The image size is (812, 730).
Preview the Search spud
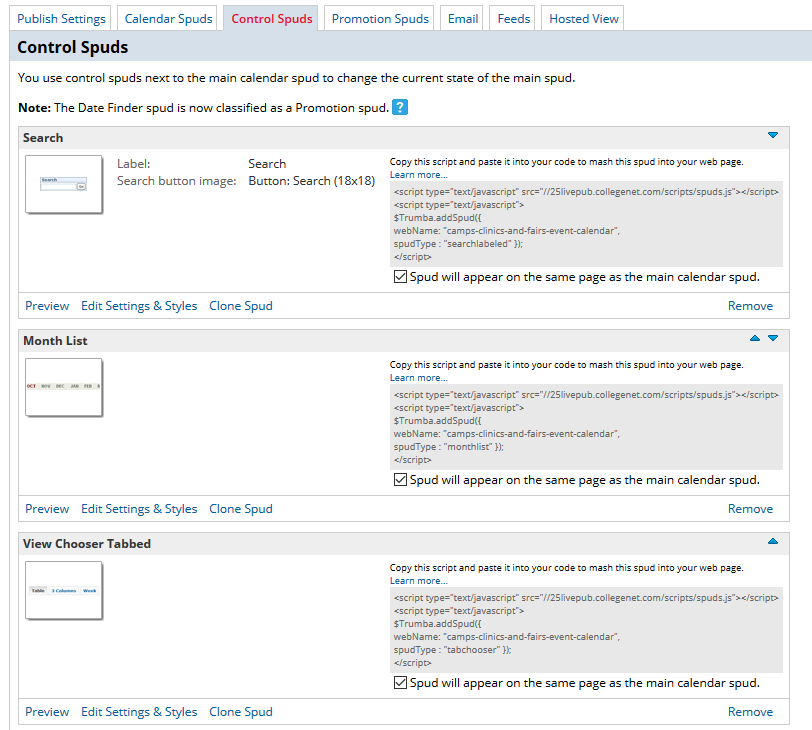point(47,305)
